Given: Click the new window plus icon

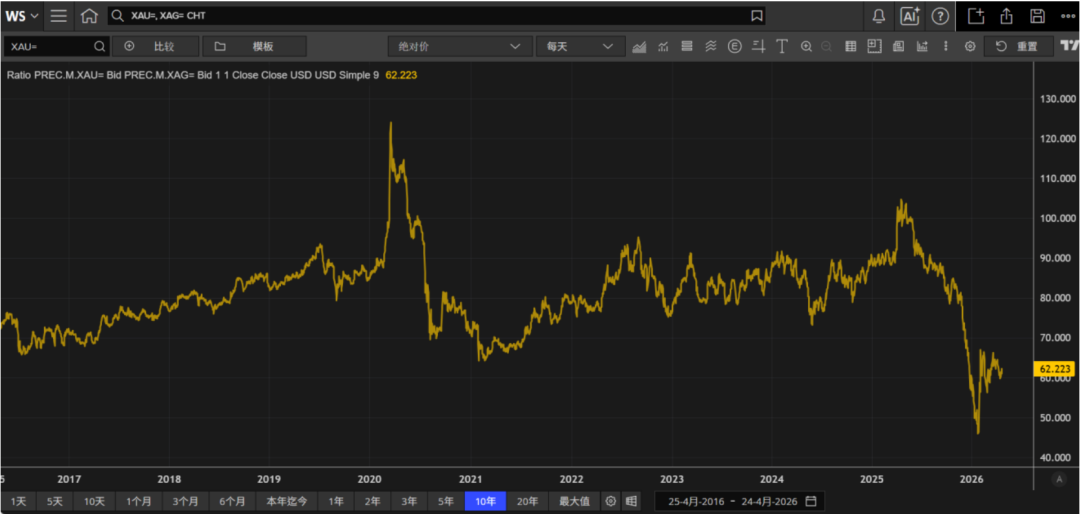Looking at the screenshot, I should pyautogui.click(x=975, y=16).
